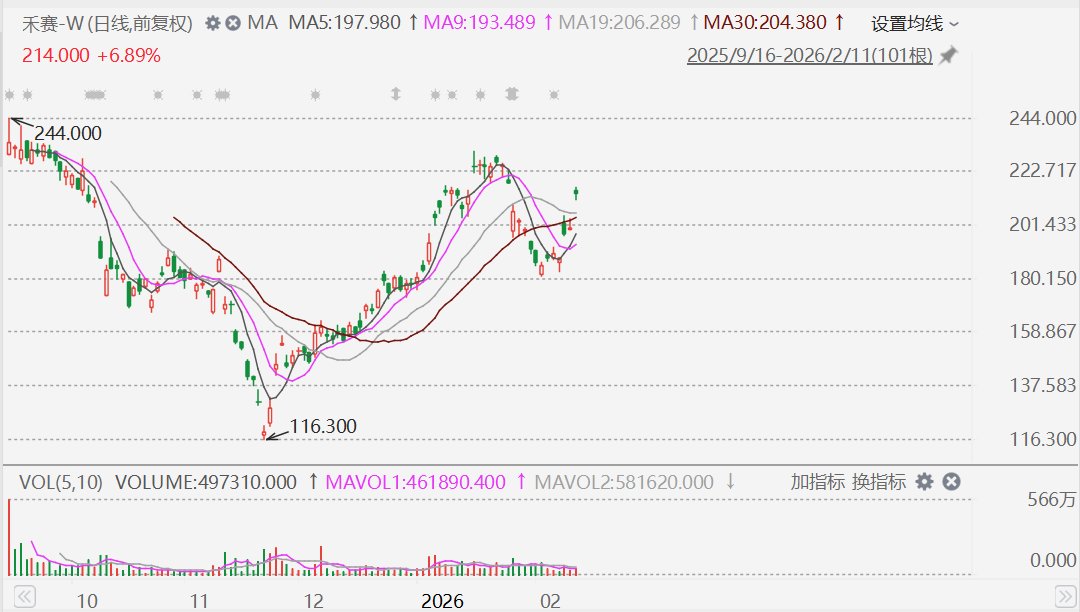Click 换指标 to switch indicator
Screen dimensions: 1080x612
click(878, 482)
